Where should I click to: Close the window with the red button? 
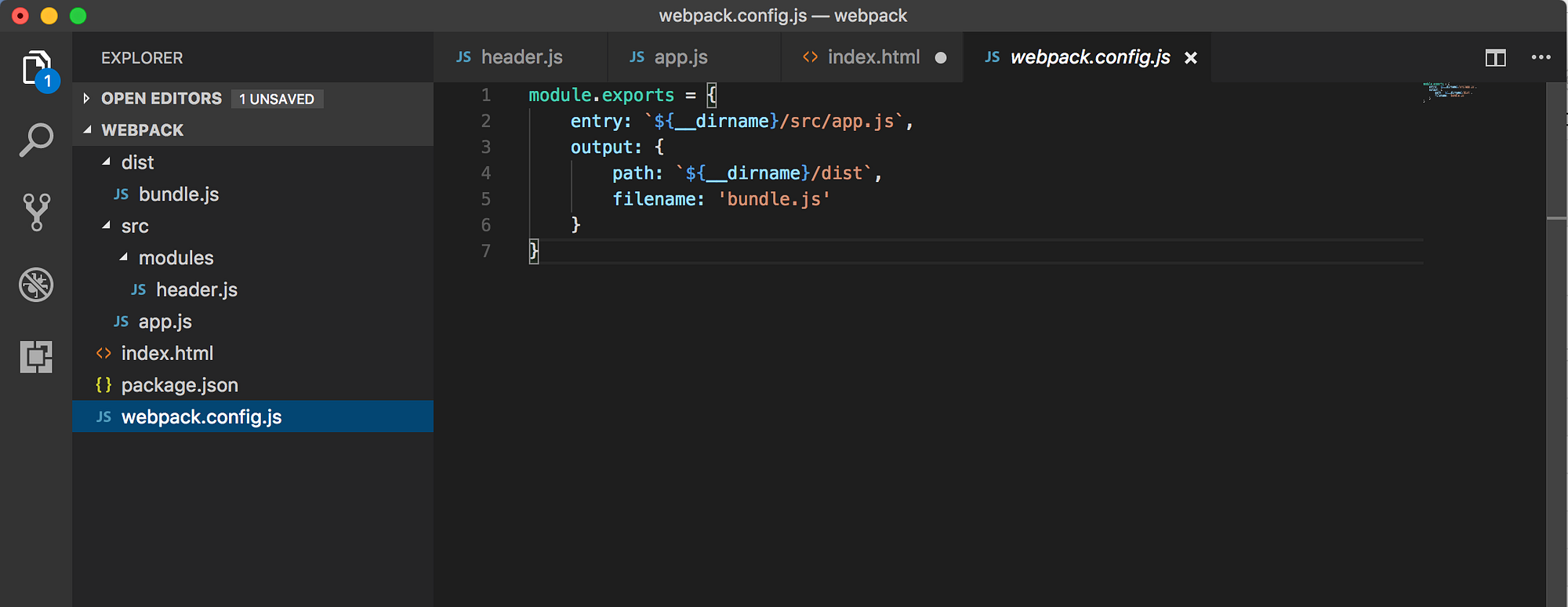[20, 16]
